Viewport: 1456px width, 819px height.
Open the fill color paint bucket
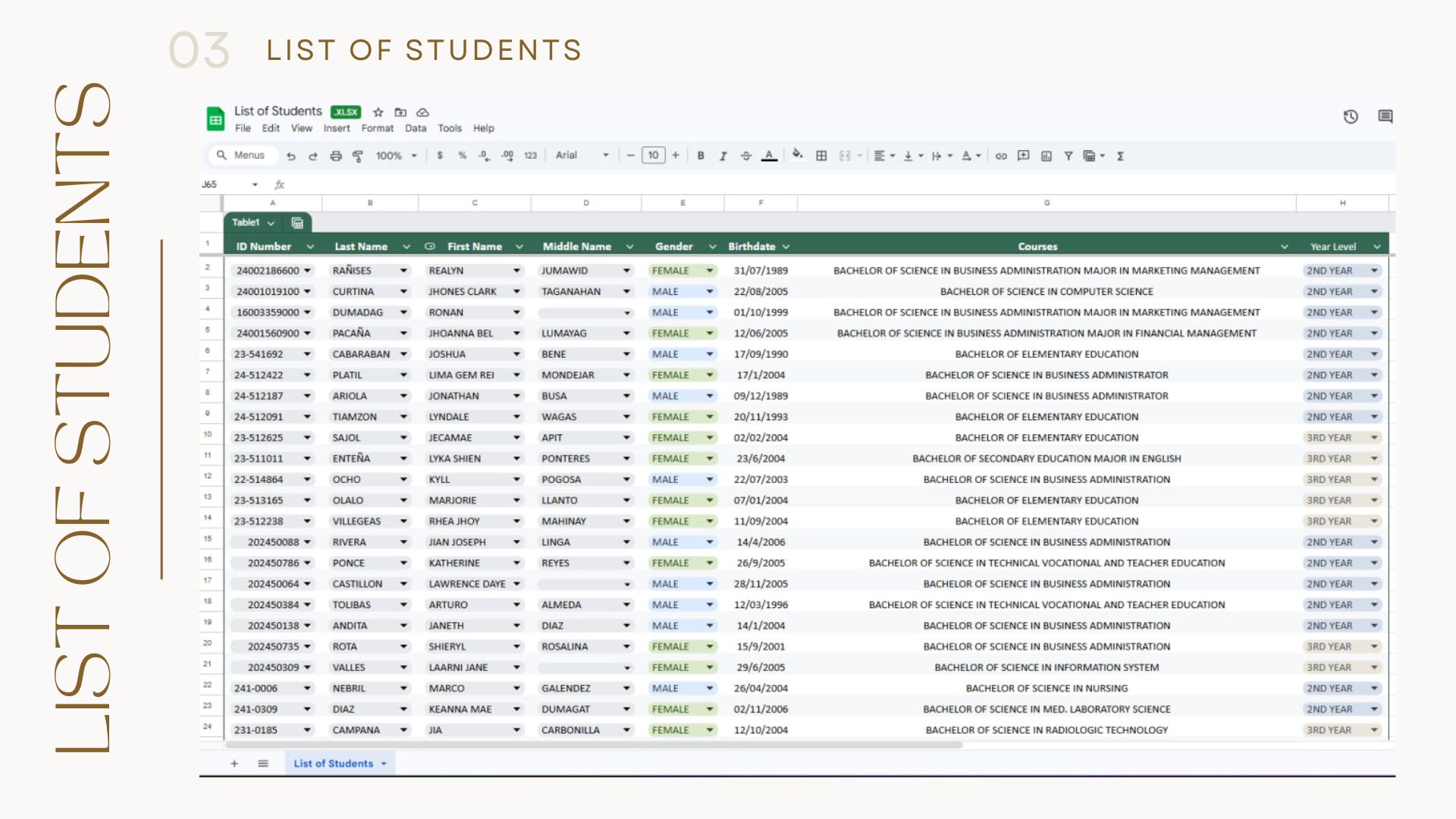pos(797,155)
